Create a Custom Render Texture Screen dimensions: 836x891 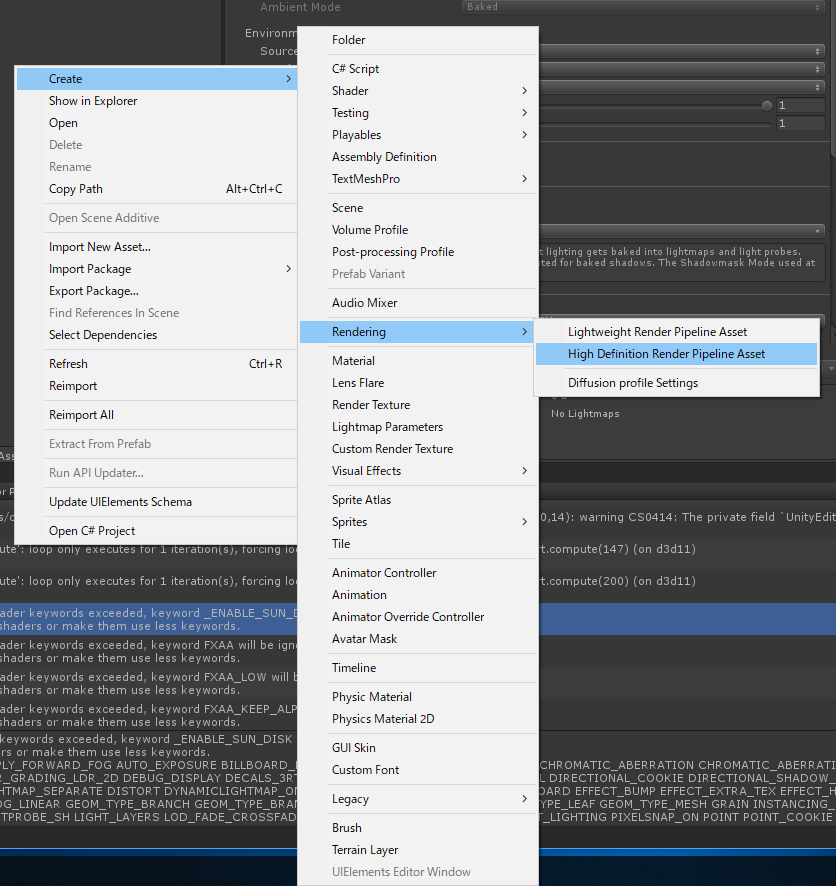[418, 449]
